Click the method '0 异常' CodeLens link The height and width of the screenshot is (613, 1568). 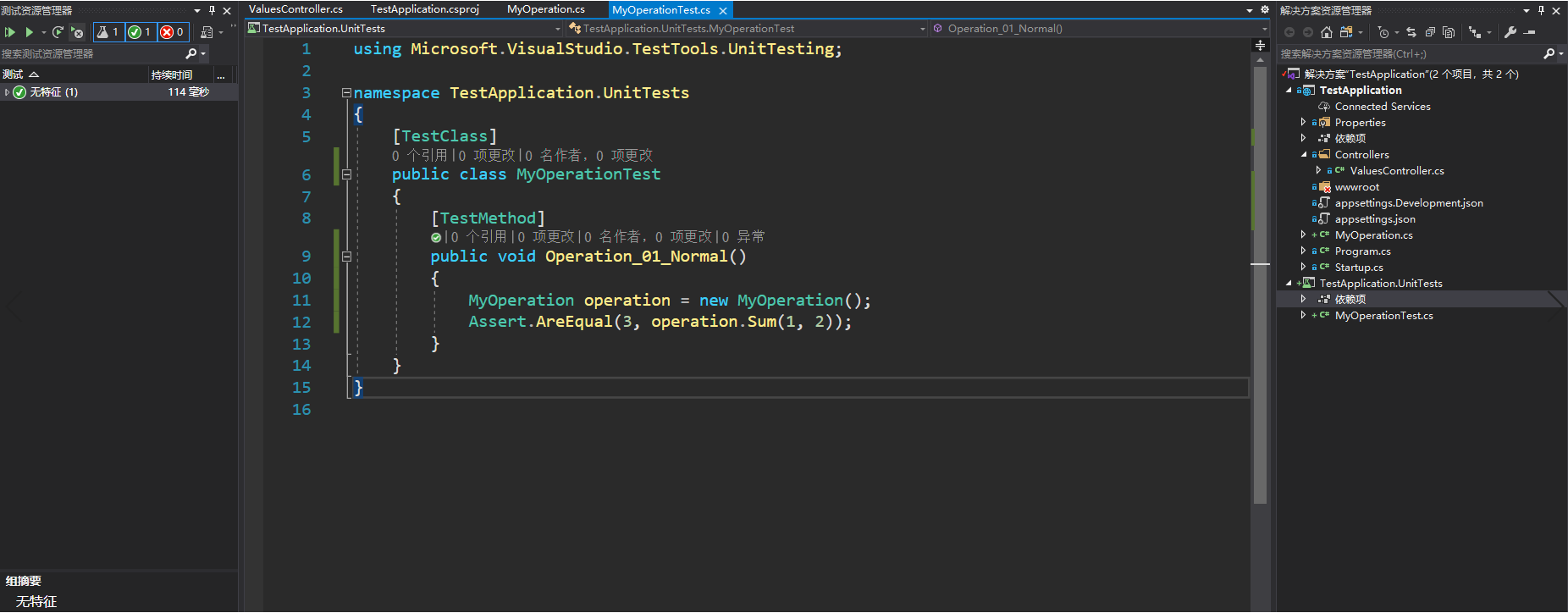743,237
